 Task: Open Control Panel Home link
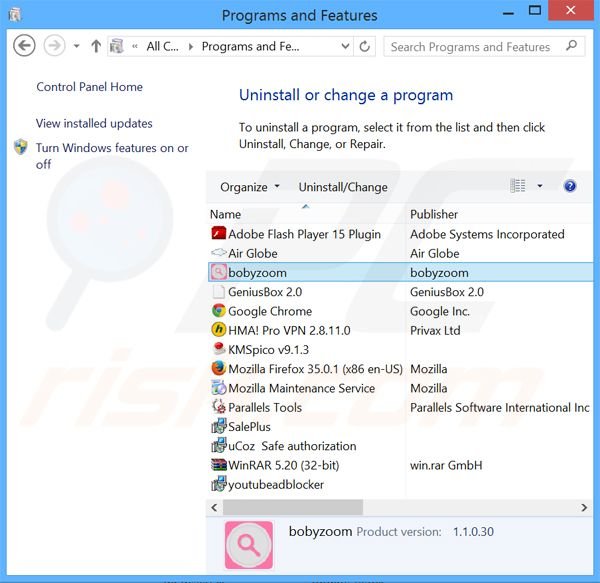point(90,87)
